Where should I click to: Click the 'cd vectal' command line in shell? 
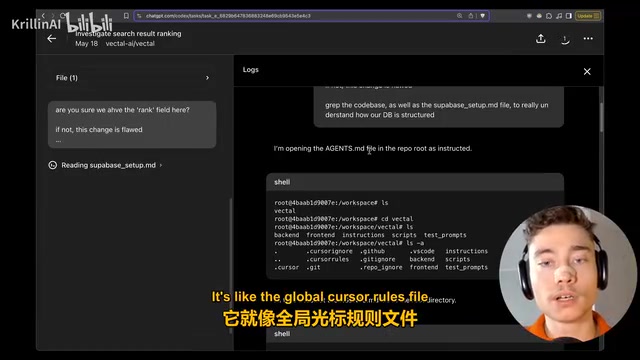coord(344,219)
